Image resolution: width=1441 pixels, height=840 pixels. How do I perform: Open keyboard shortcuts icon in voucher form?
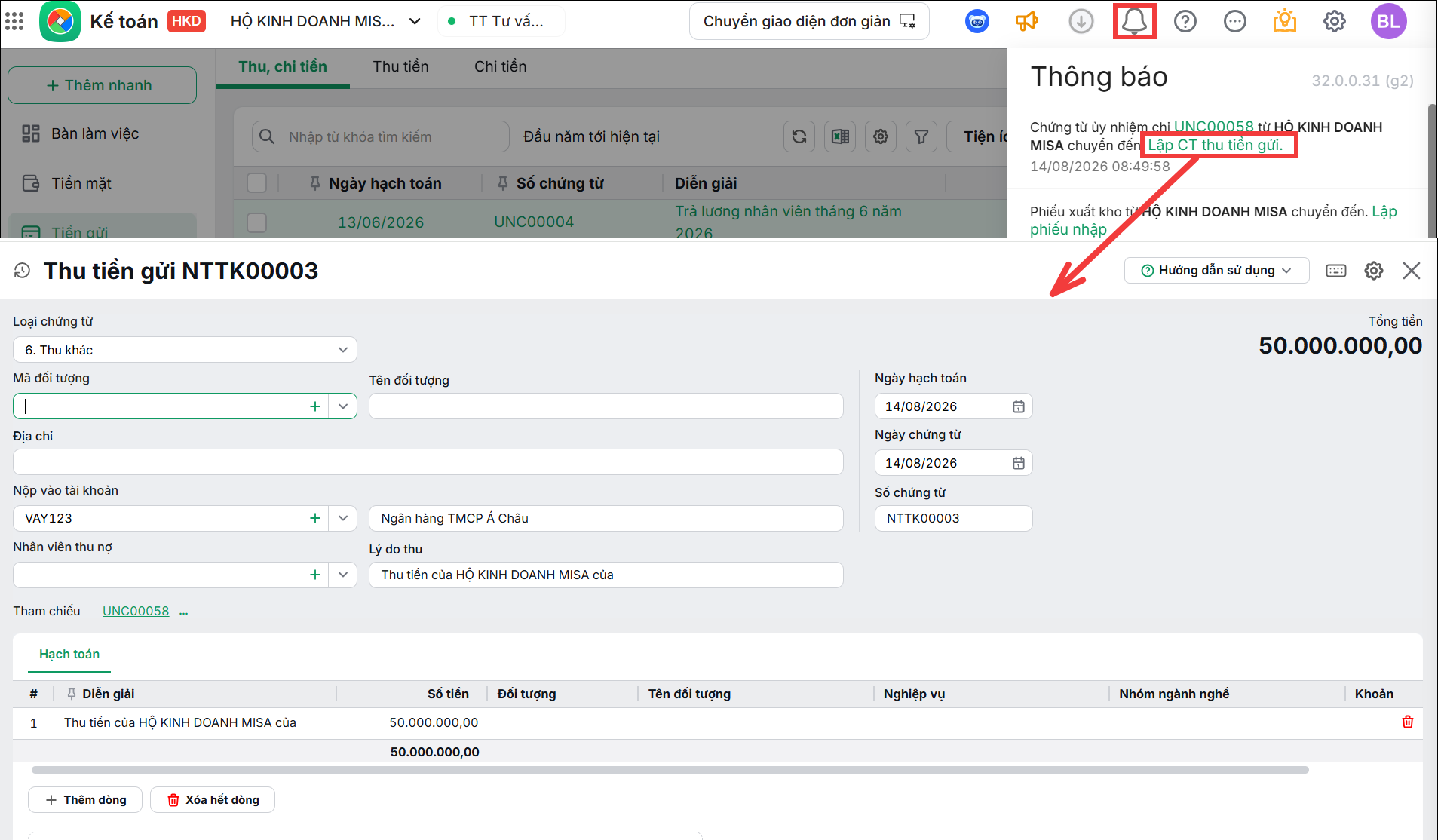point(1336,271)
